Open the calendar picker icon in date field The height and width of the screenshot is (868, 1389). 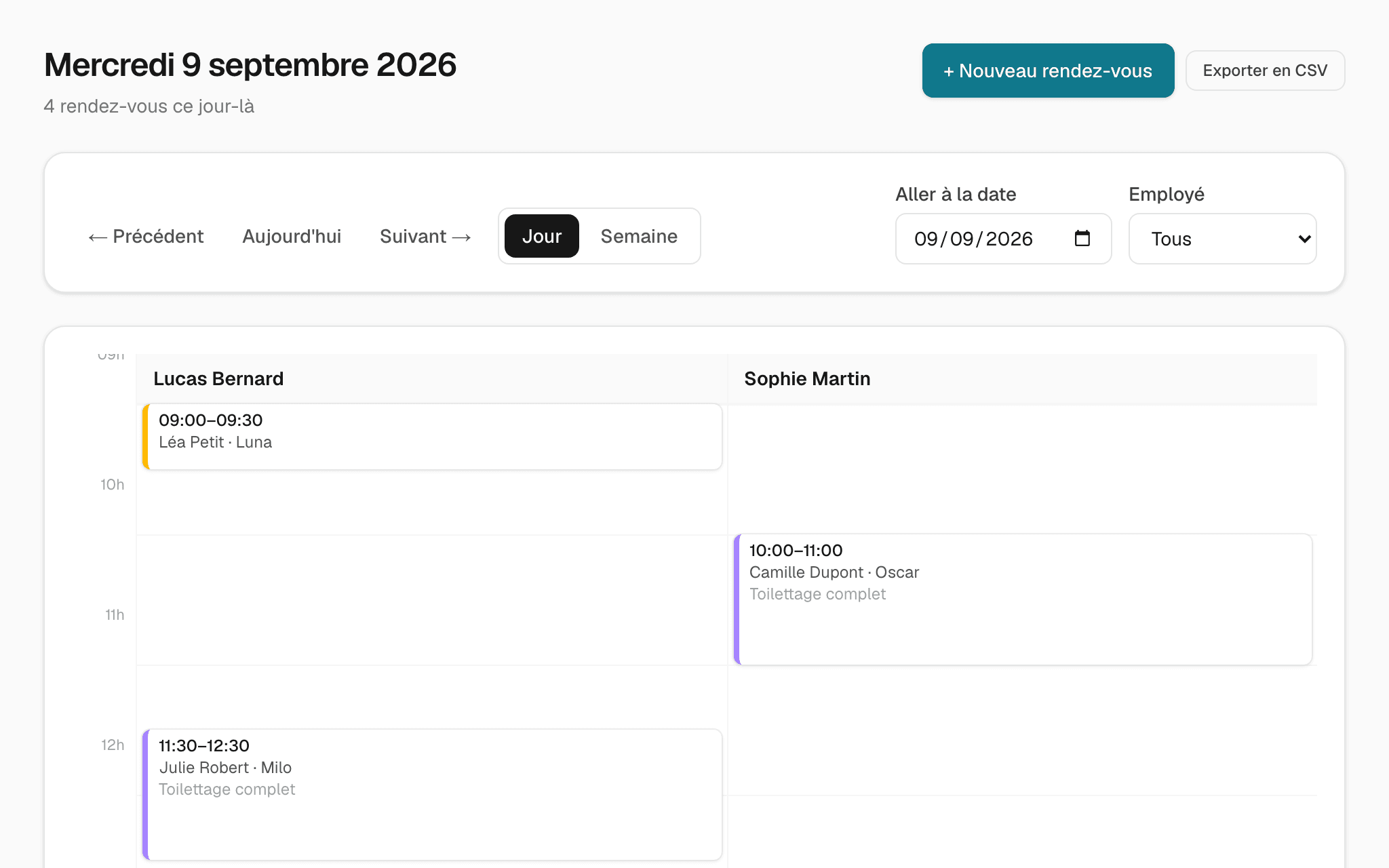coord(1082,239)
